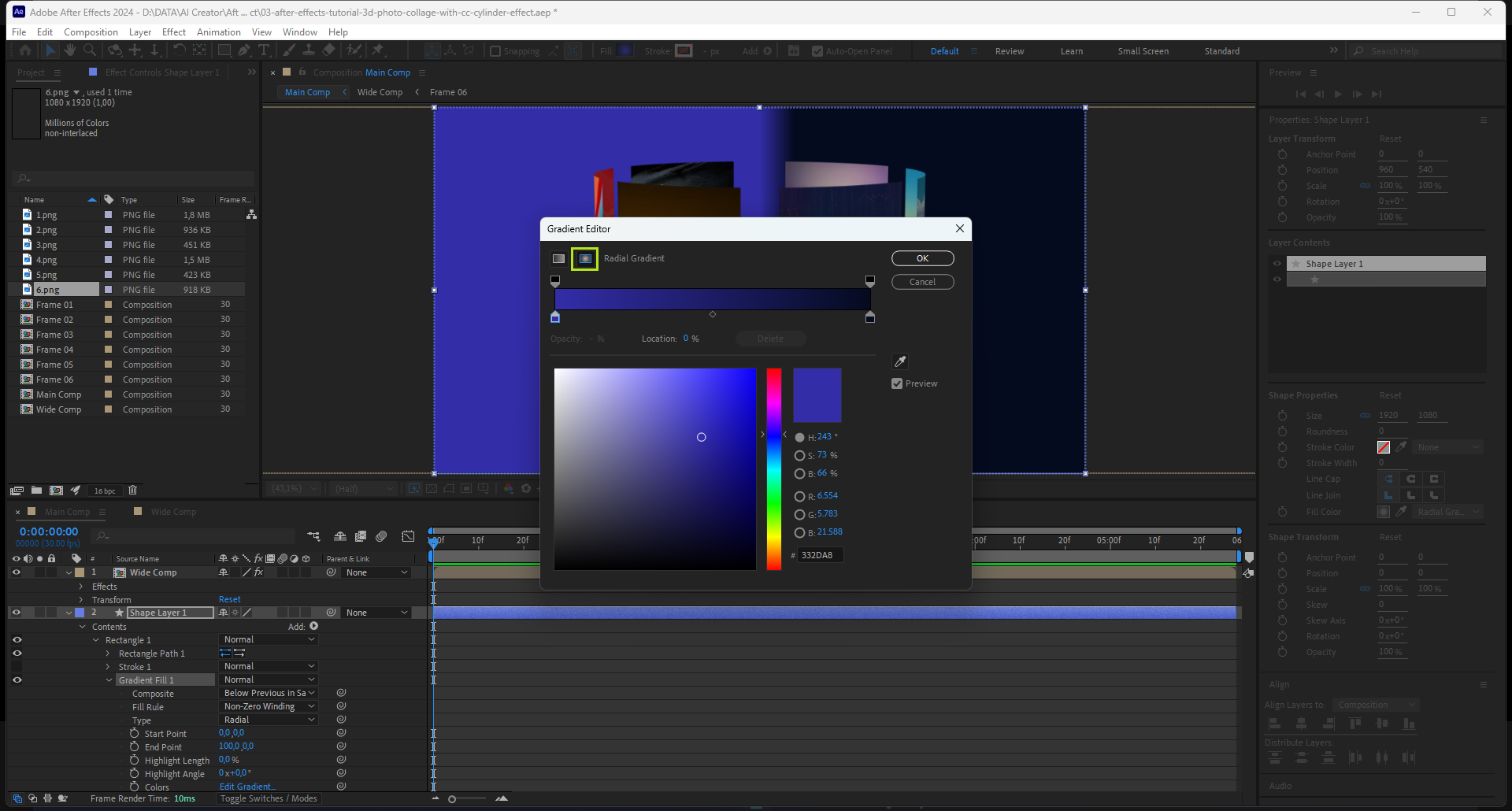This screenshot has width=1512, height=811.
Task: Select the H hue radio button
Action: pyautogui.click(x=800, y=437)
